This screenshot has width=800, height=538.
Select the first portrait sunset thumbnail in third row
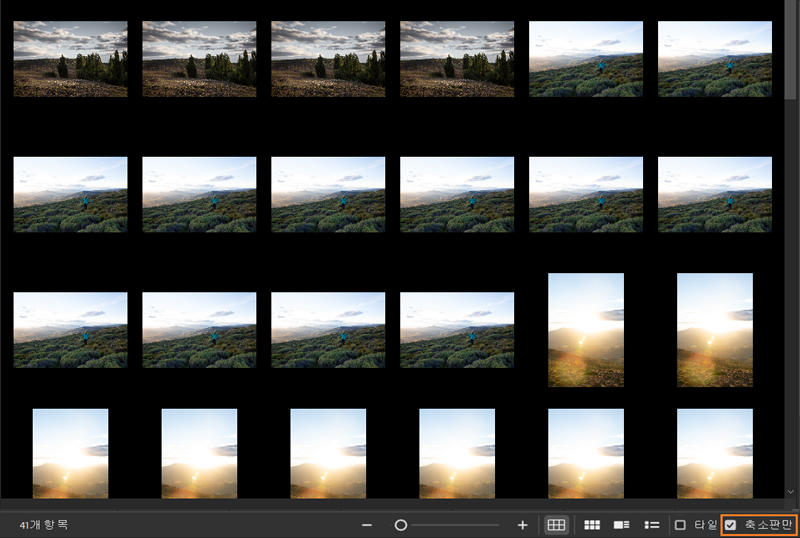(x=586, y=330)
